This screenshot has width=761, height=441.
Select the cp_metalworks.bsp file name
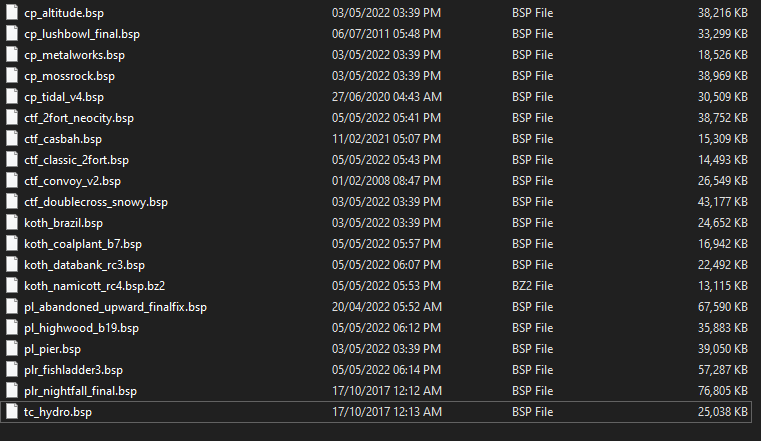click(x=74, y=55)
